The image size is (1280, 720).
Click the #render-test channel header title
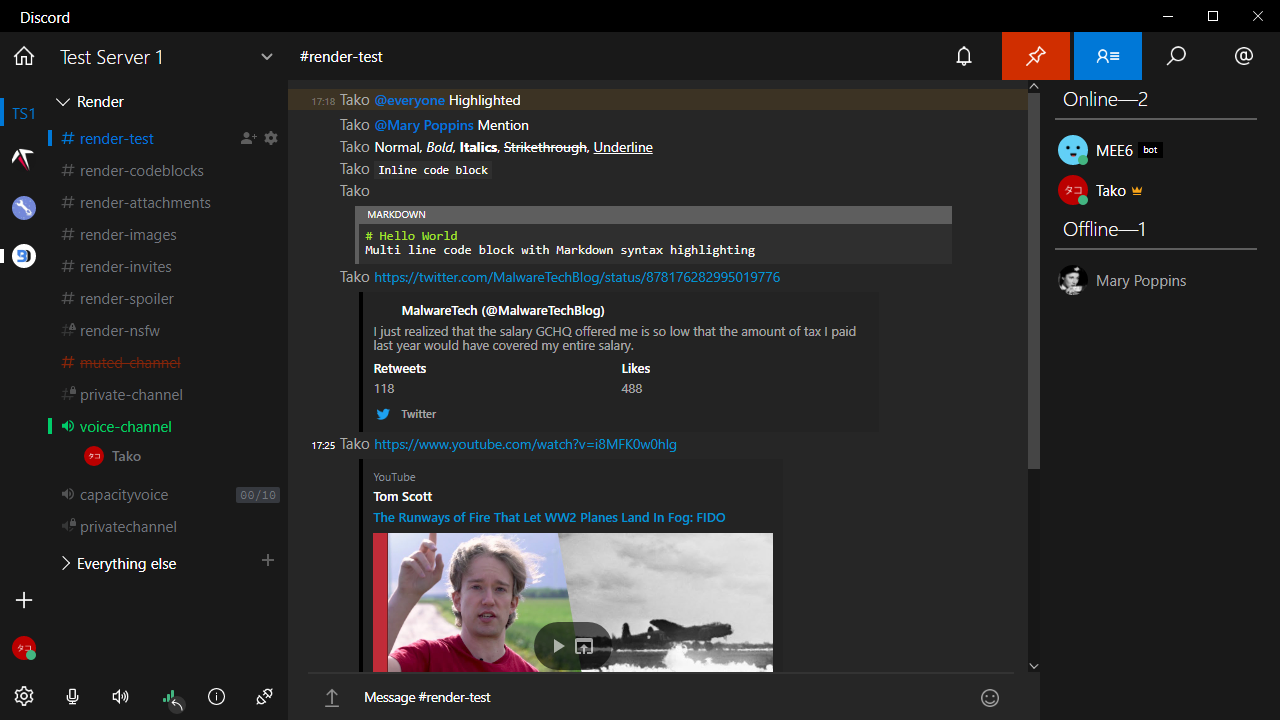(x=341, y=57)
